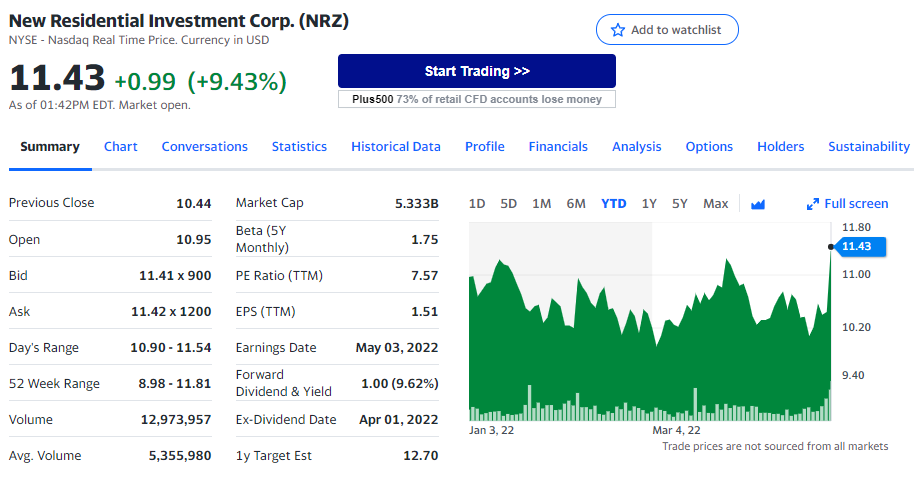Switch chart range to 6M
Viewport: 914px width, 479px height.
pos(576,203)
